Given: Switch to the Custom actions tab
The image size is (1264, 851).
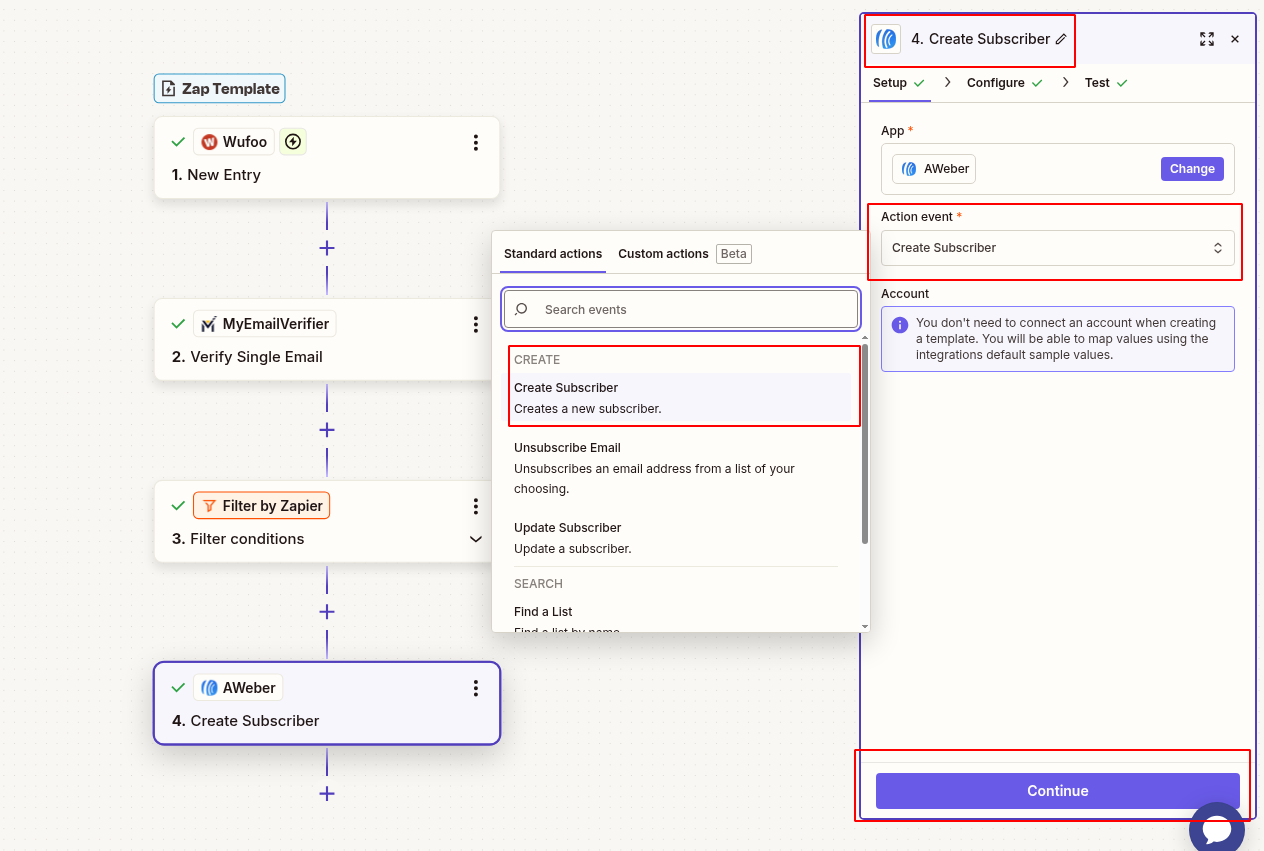Looking at the screenshot, I should (663, 254).
